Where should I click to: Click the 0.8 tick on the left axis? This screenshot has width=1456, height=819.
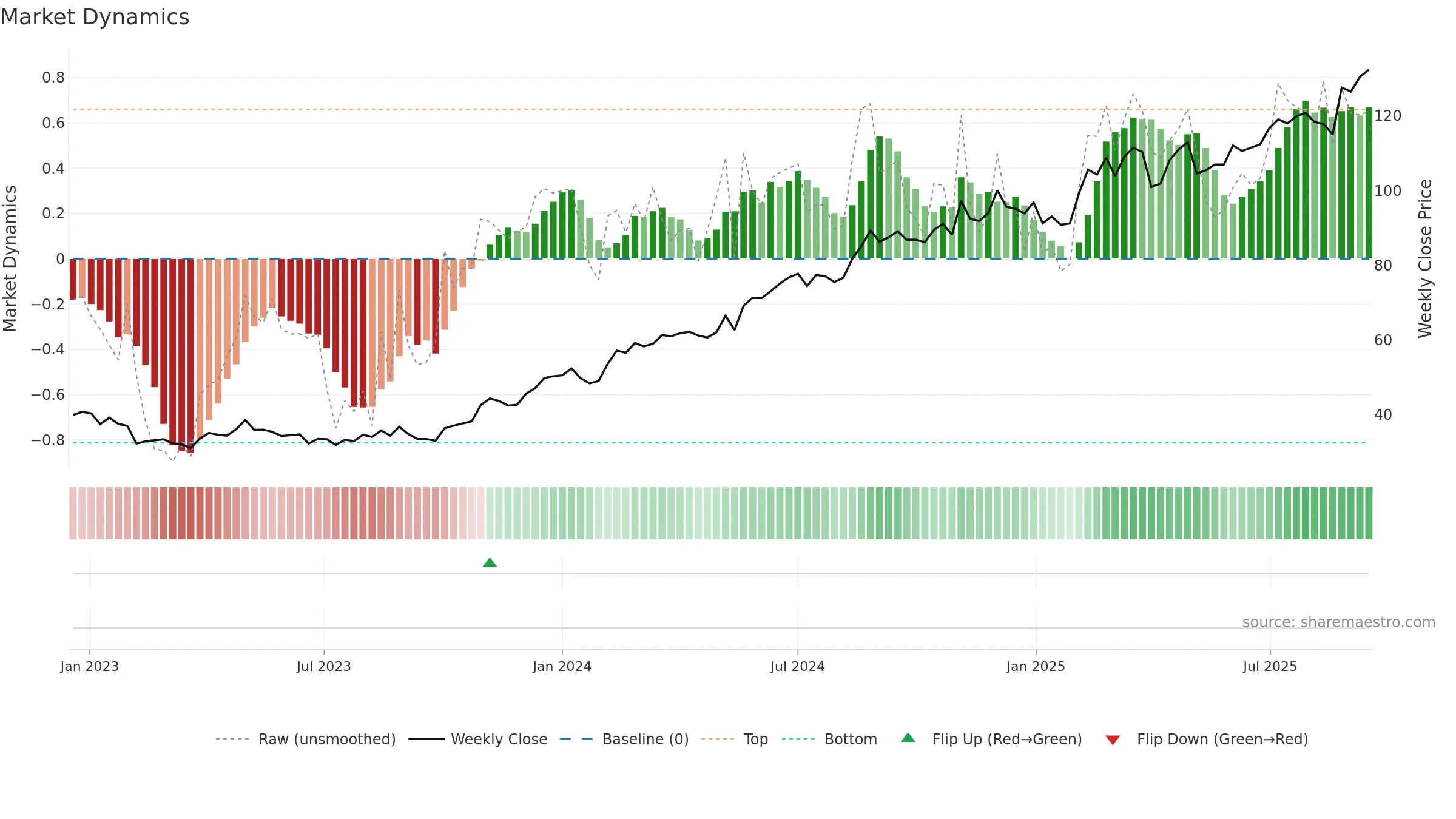pyautogui.click(x=53, y=77)
